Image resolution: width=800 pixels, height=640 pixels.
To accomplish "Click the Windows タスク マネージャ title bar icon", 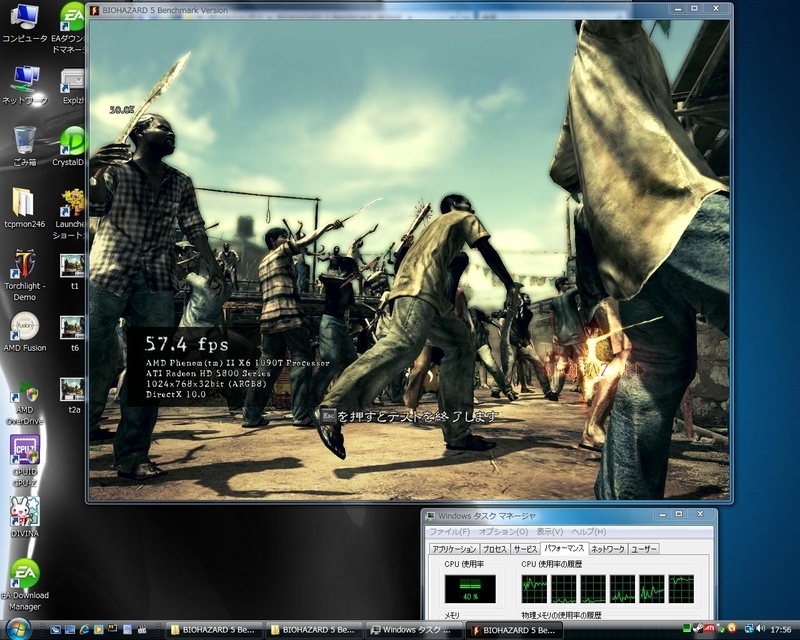I will coord(431,516).
